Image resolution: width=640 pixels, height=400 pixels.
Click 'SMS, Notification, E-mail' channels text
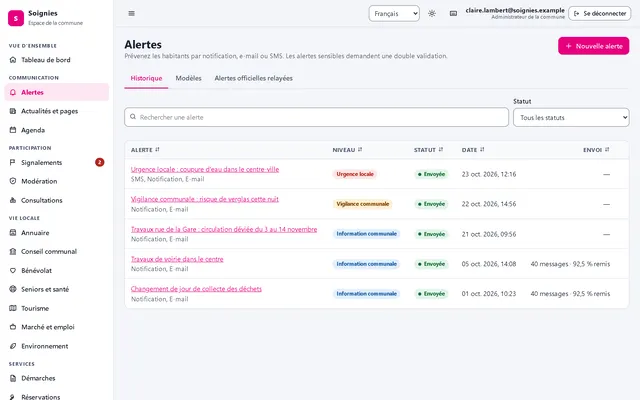168,179
